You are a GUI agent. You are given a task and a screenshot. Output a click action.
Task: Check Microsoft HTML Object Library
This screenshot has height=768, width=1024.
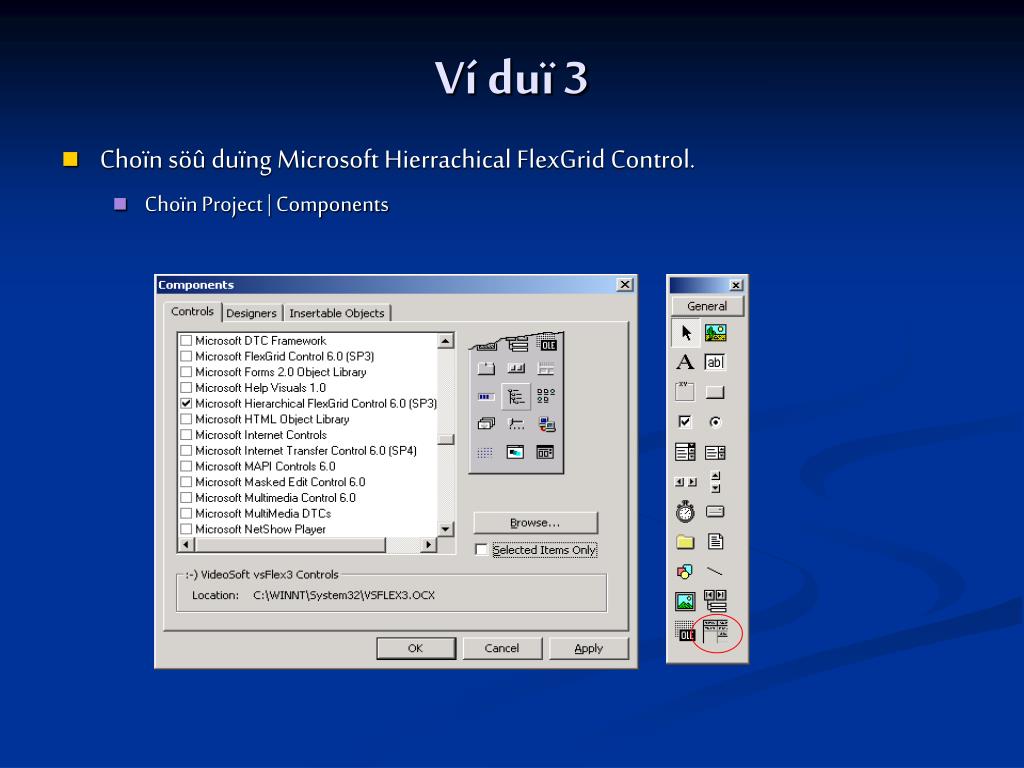(x=186, y=419)
